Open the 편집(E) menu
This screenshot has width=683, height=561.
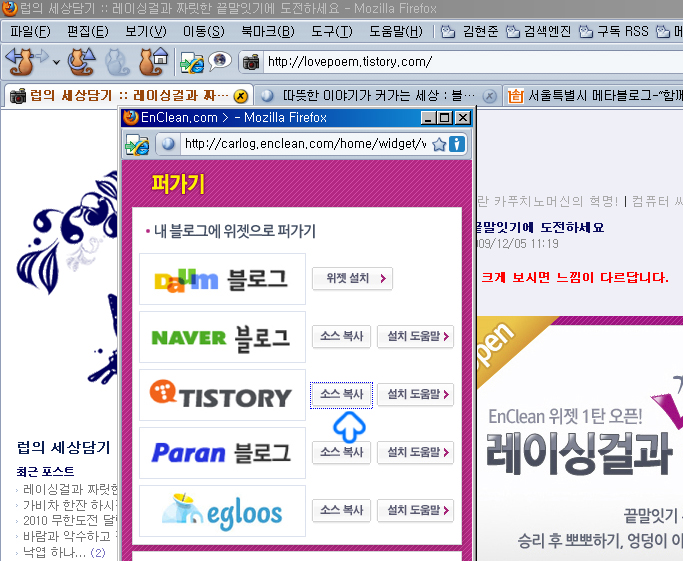click(x=88, y=31)
